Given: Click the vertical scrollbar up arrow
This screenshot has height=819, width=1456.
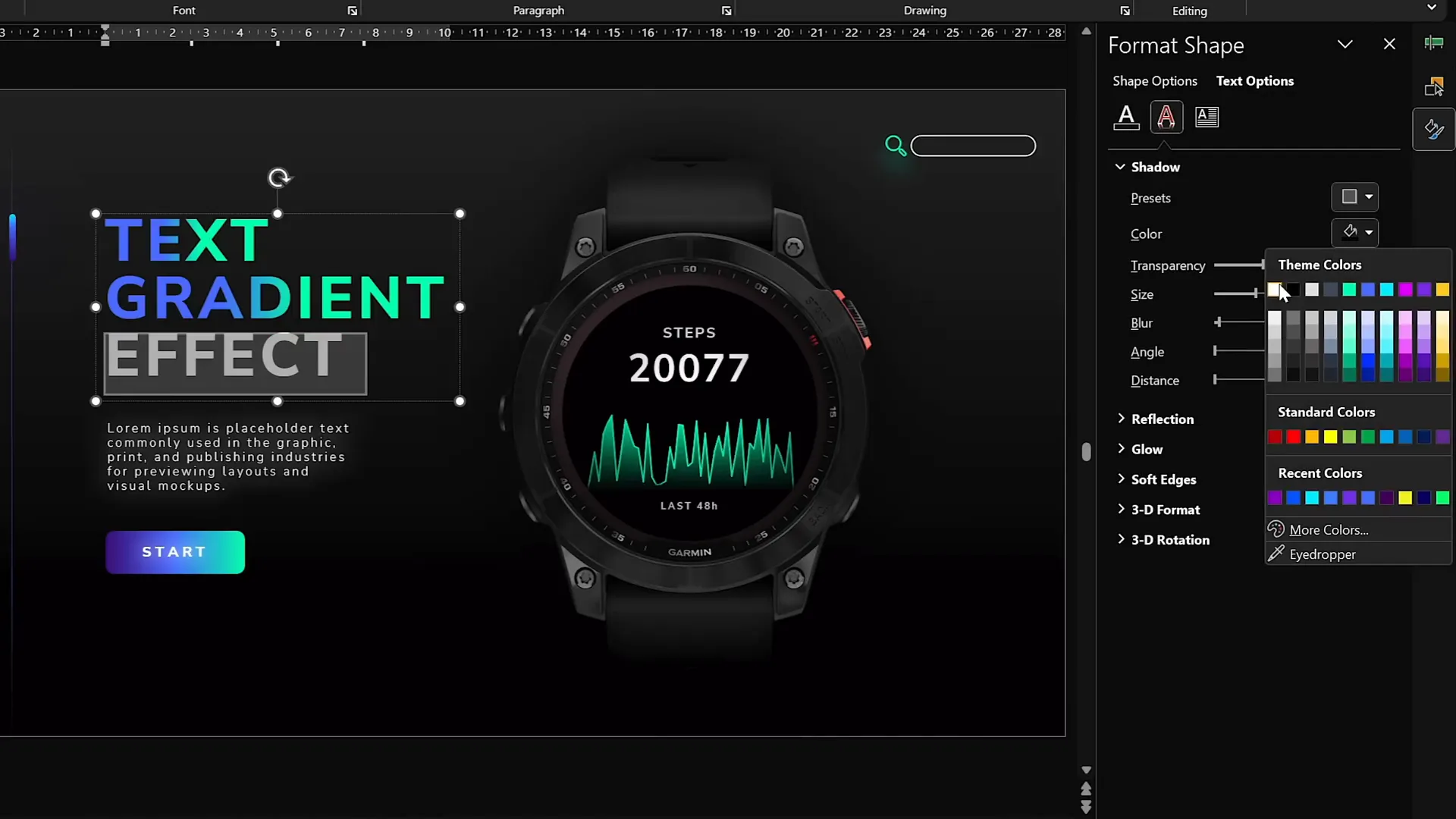Looking at the screenshot, I should click(x=1086, y=32).
